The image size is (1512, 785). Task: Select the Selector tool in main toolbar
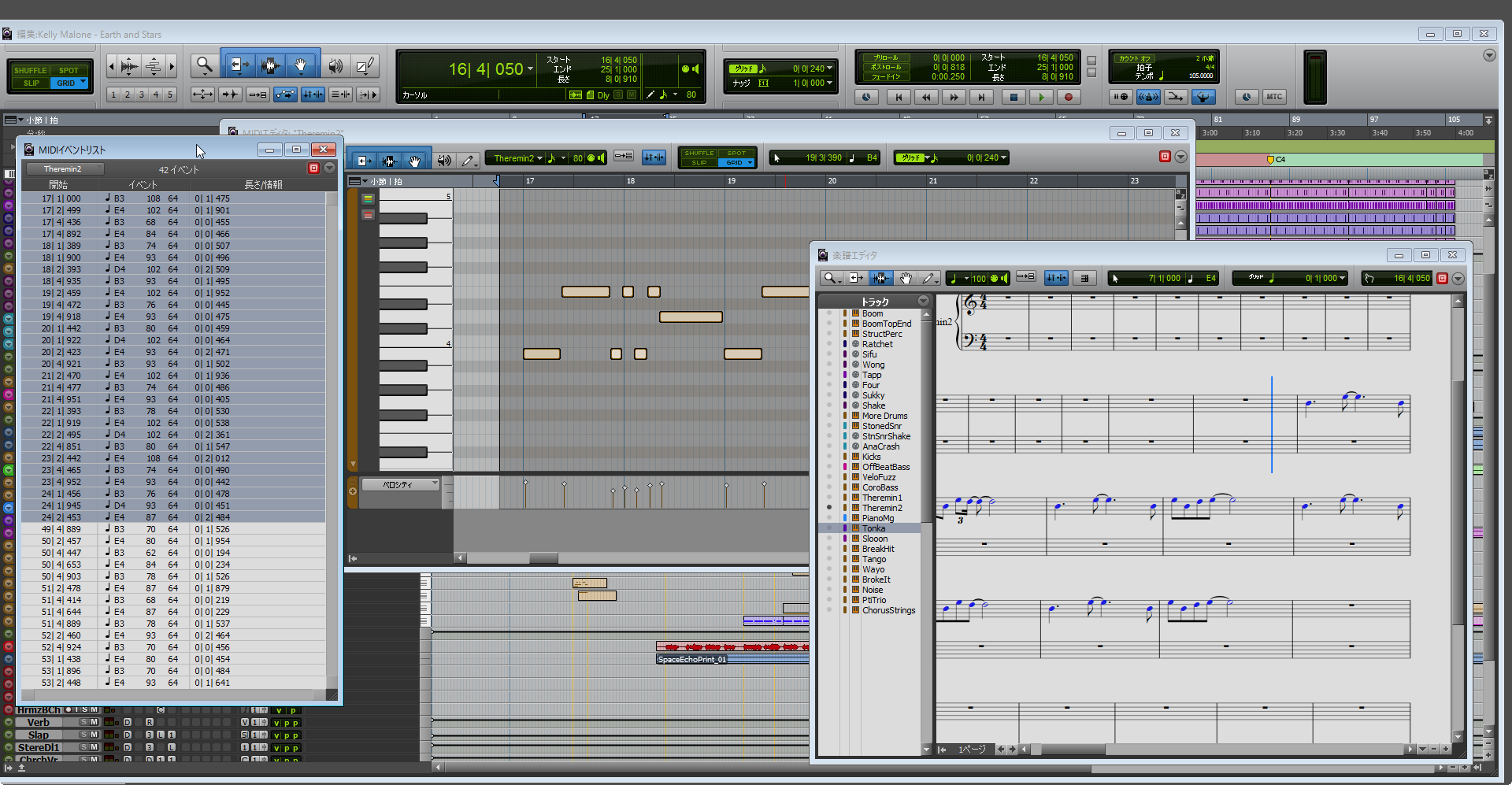269,65
